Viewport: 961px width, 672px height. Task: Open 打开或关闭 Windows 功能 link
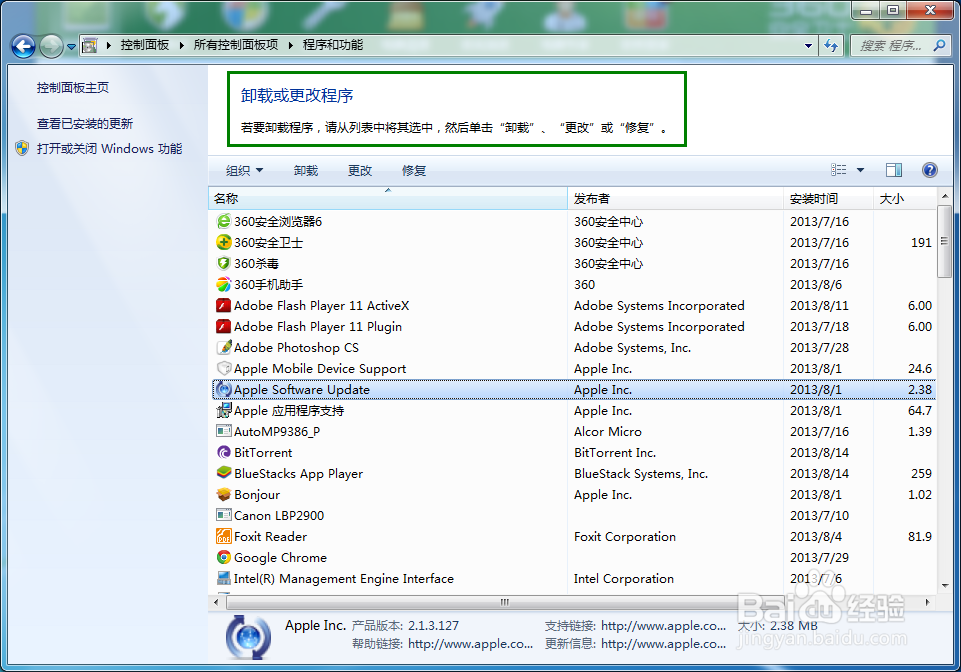pos(109,148)
